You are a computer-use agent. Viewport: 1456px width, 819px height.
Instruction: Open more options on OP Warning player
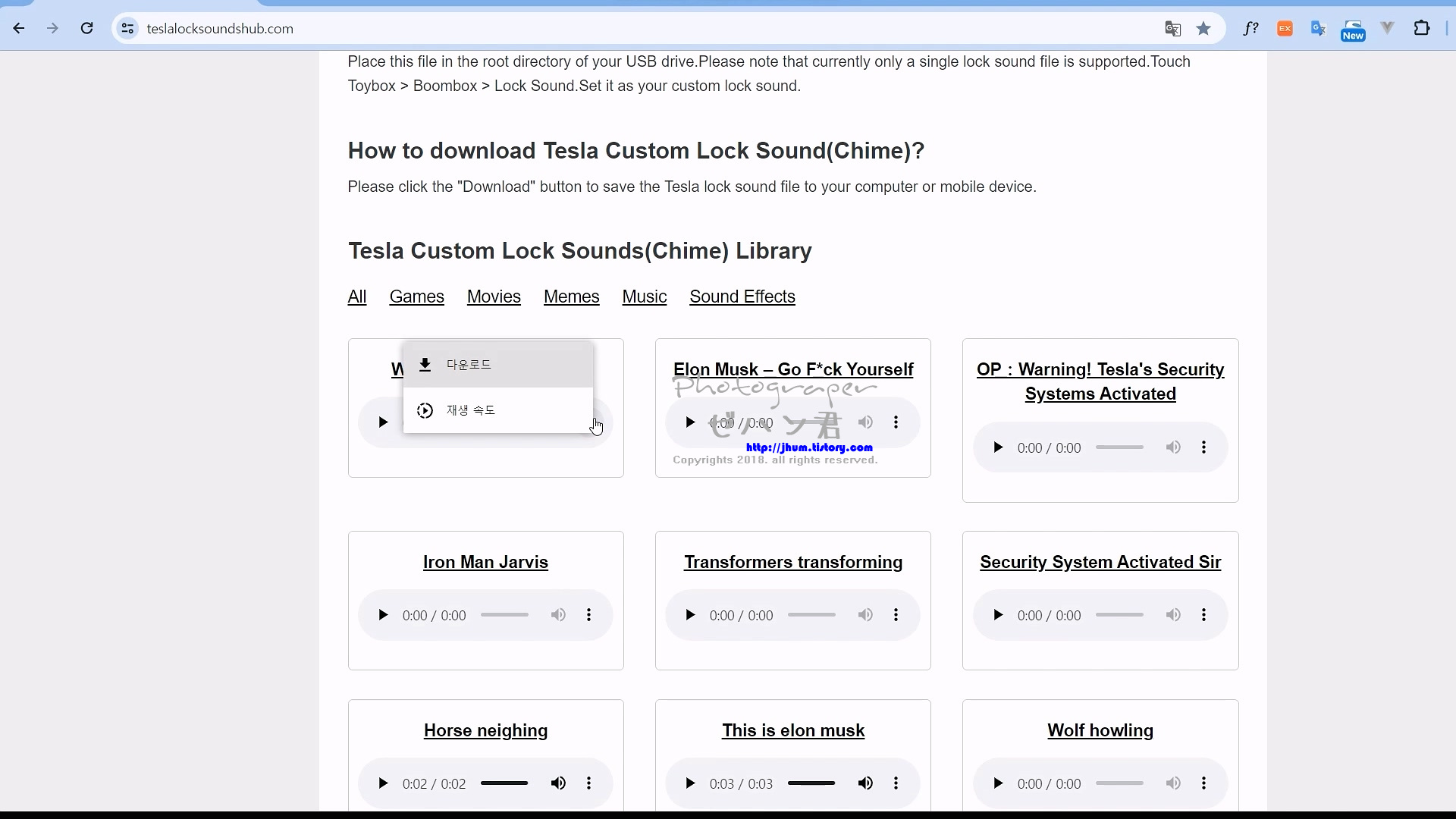coord(1203,447)
